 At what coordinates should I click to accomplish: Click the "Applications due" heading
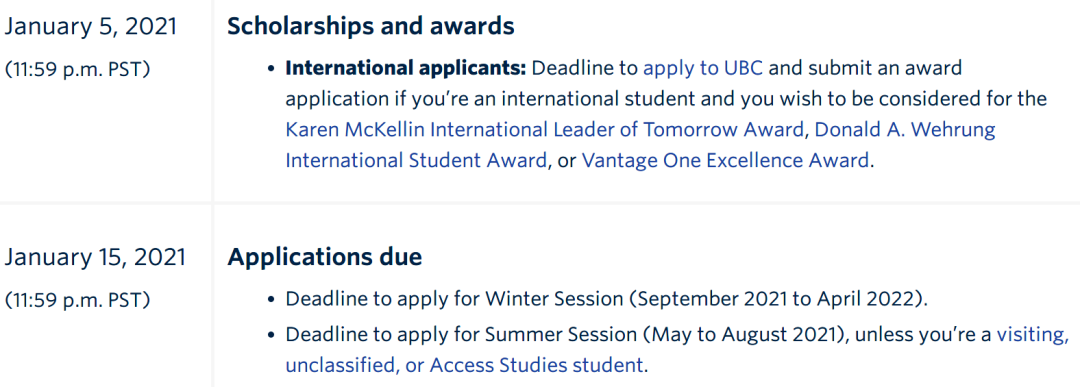click(324, 258)
